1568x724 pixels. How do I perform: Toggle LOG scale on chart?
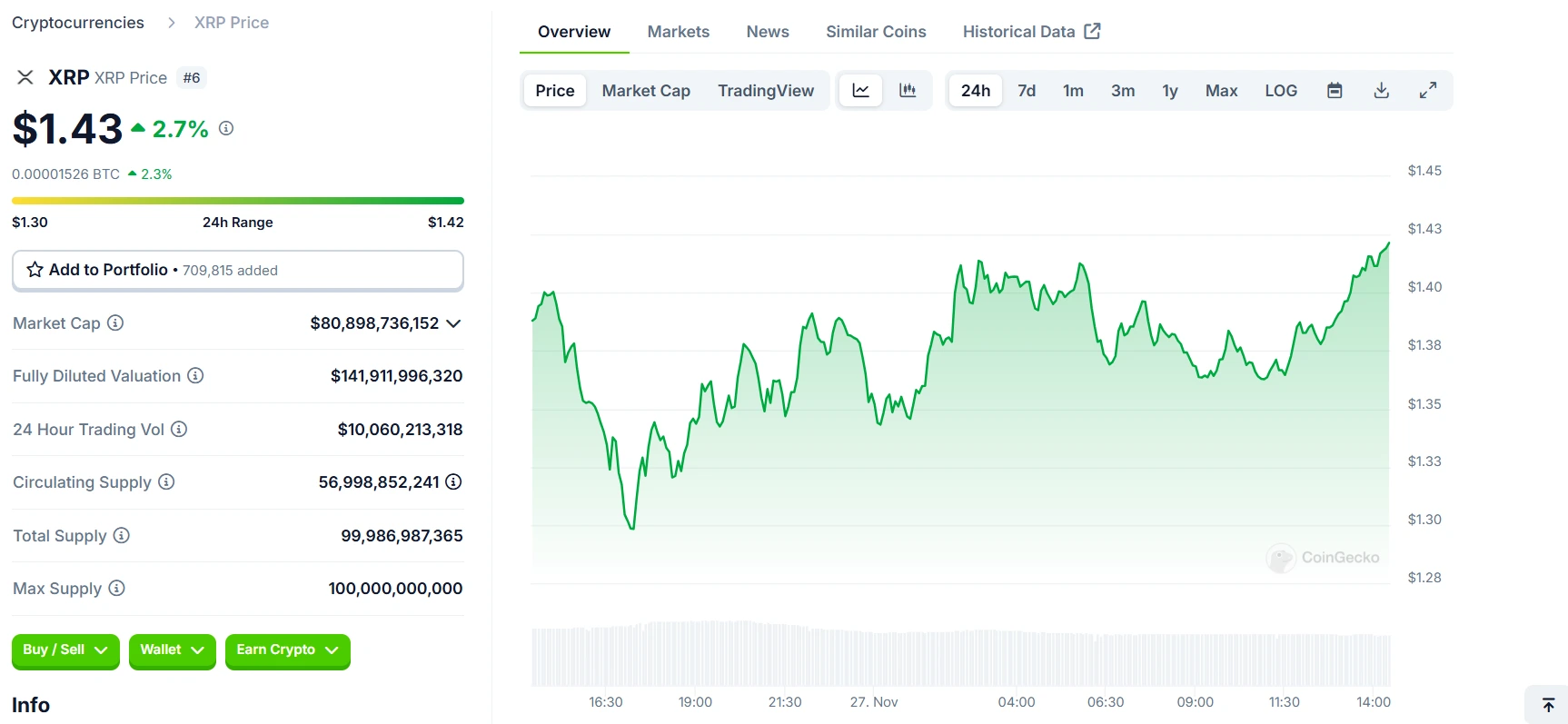(1281, 90)
